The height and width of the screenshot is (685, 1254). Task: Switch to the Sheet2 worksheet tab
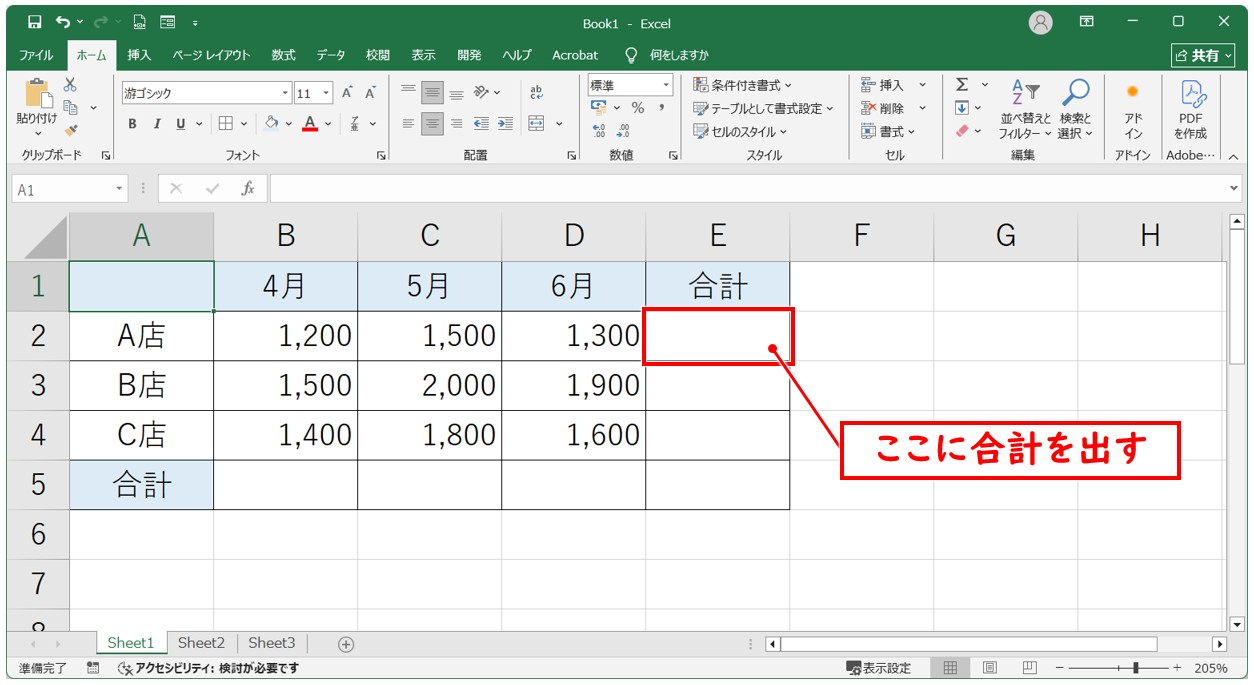(201, 643)
